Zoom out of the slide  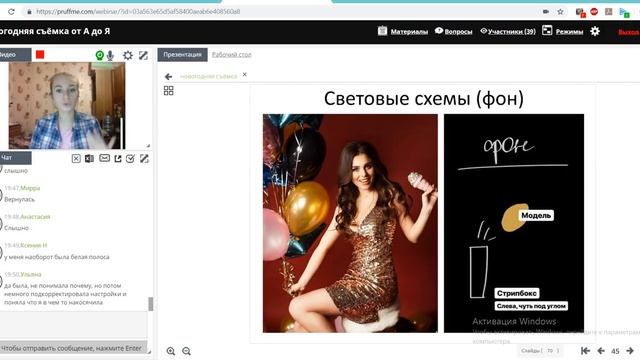(x=187, y=351)
